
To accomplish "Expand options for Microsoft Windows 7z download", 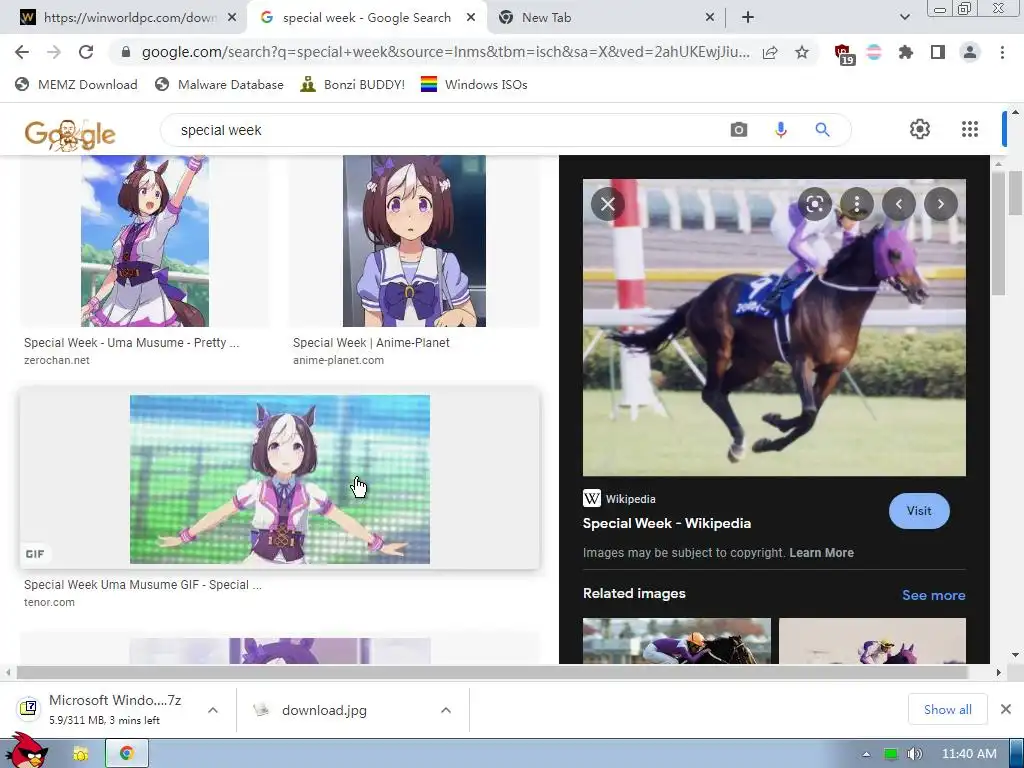I will [213, 710].
